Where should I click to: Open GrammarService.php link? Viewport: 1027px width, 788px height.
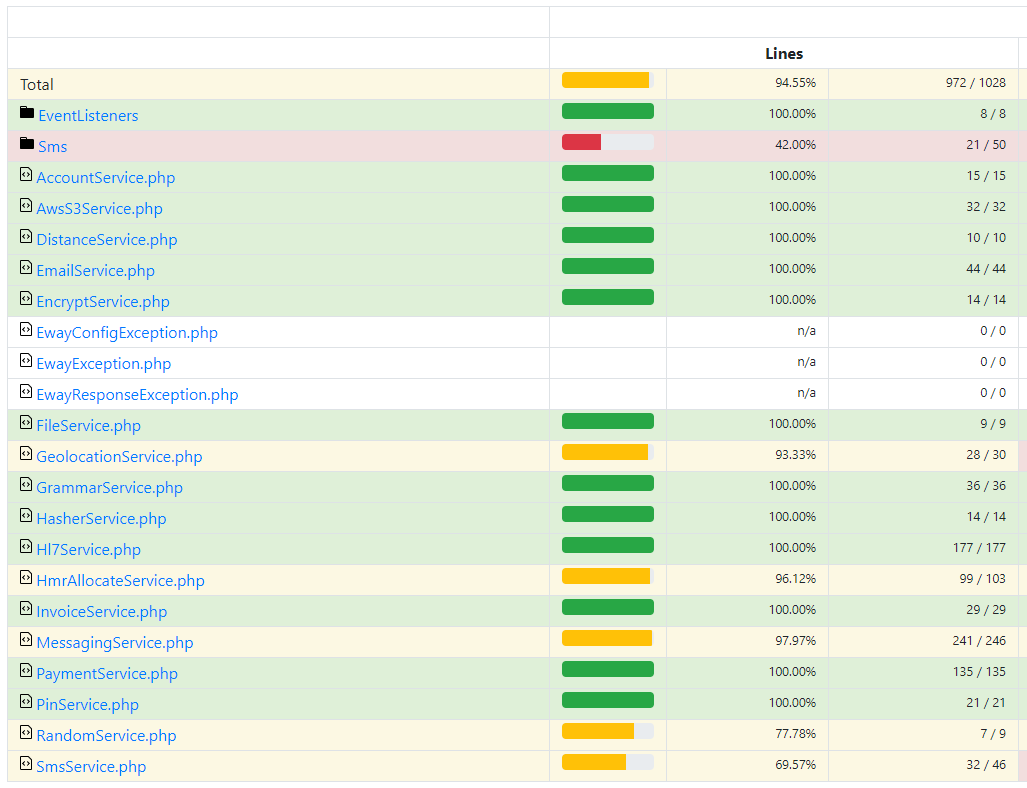(109, 487)
